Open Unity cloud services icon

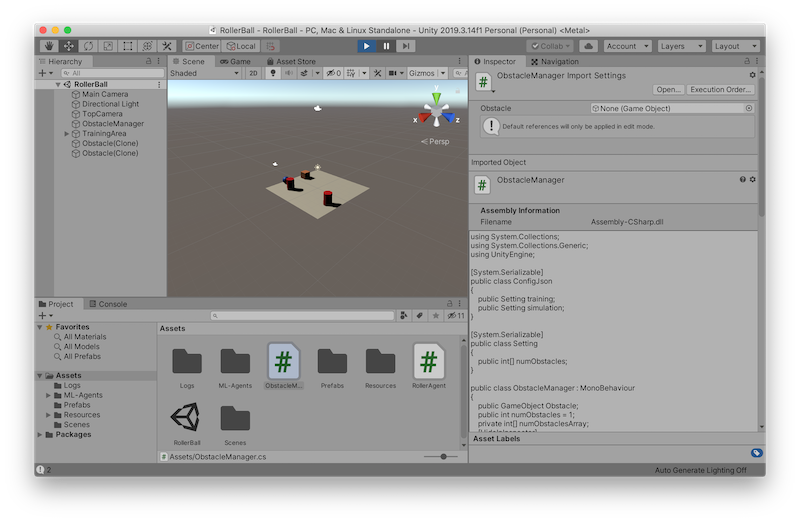click(x=588, y=46)
